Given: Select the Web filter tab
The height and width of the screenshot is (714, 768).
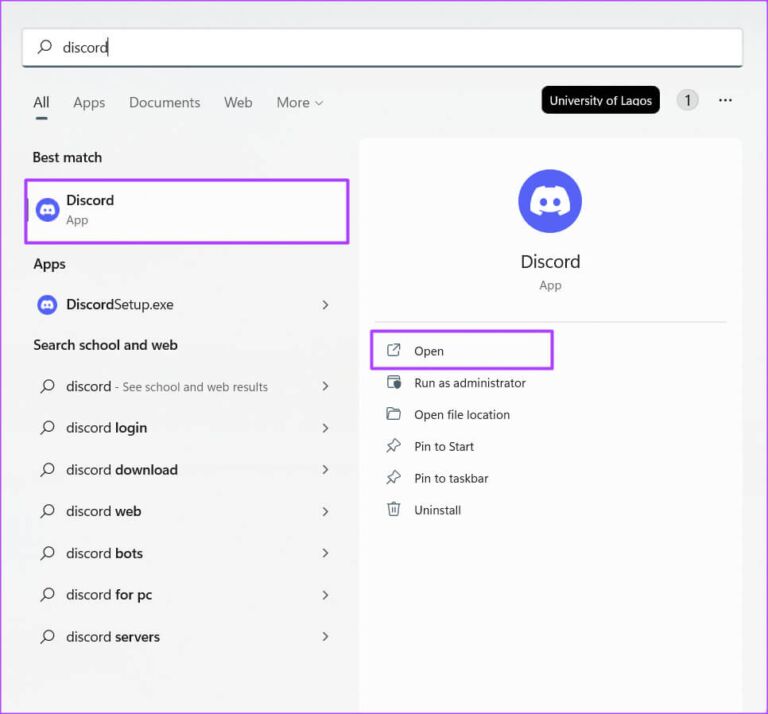Looking at the screenshot, I should [238, 102].
